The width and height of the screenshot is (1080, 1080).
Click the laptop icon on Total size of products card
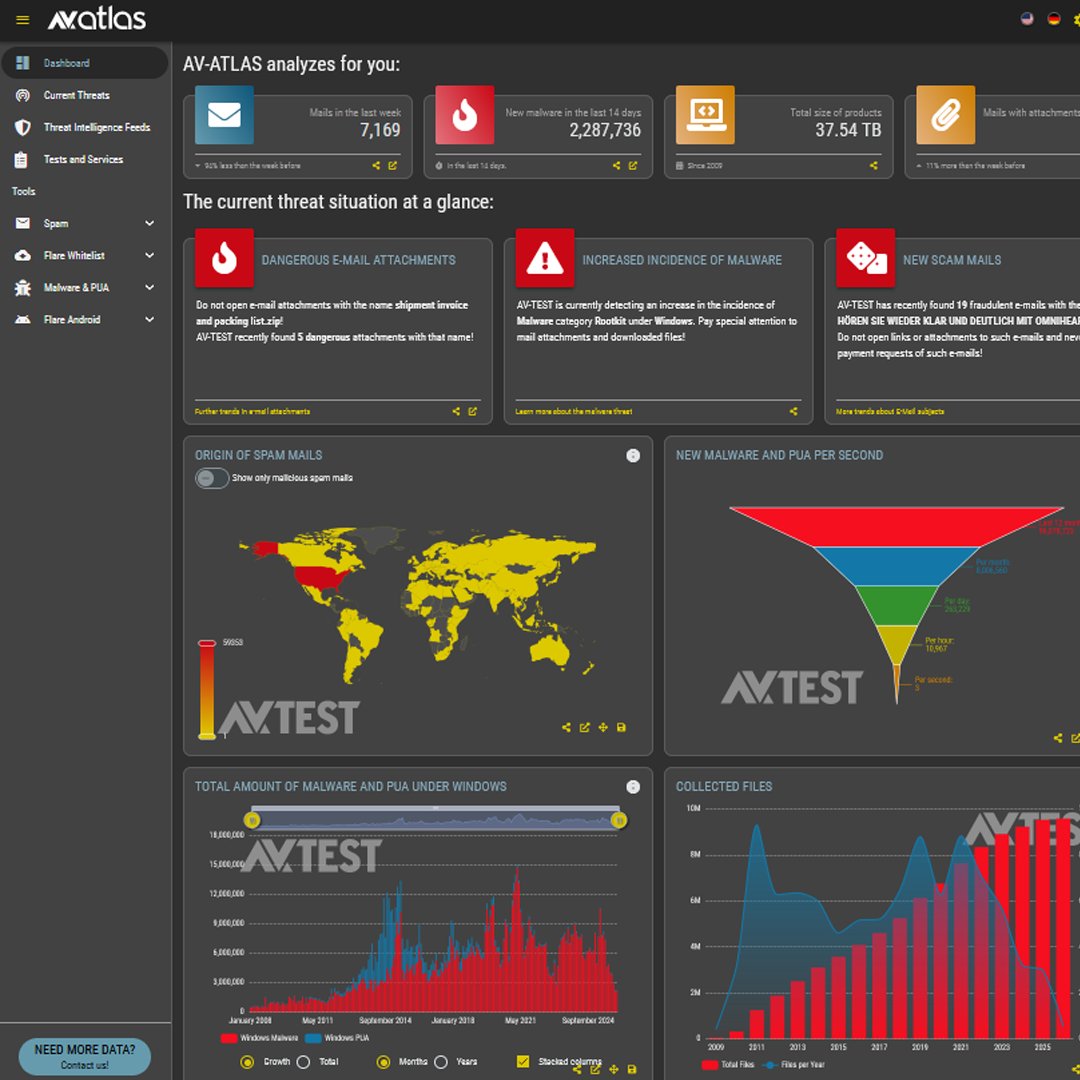tap(705, 114)
